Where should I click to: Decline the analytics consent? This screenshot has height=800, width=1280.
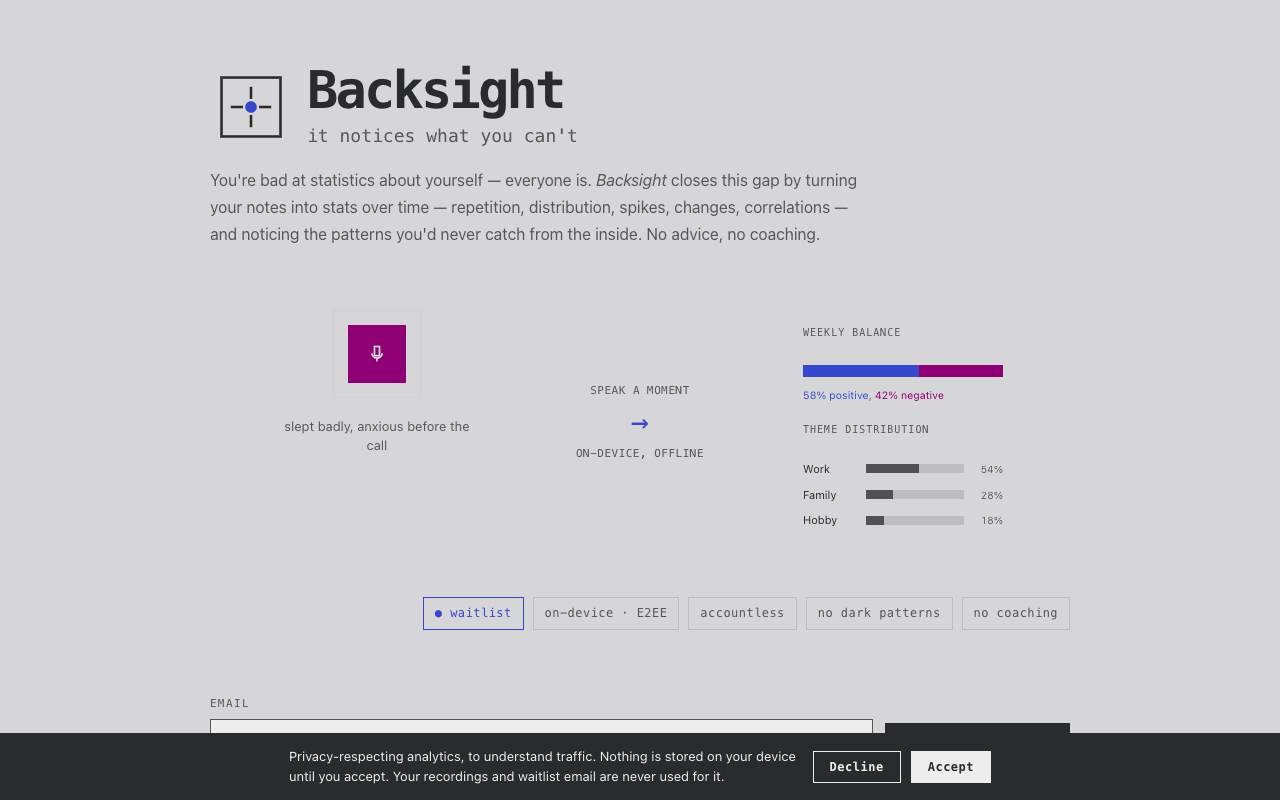857,767
